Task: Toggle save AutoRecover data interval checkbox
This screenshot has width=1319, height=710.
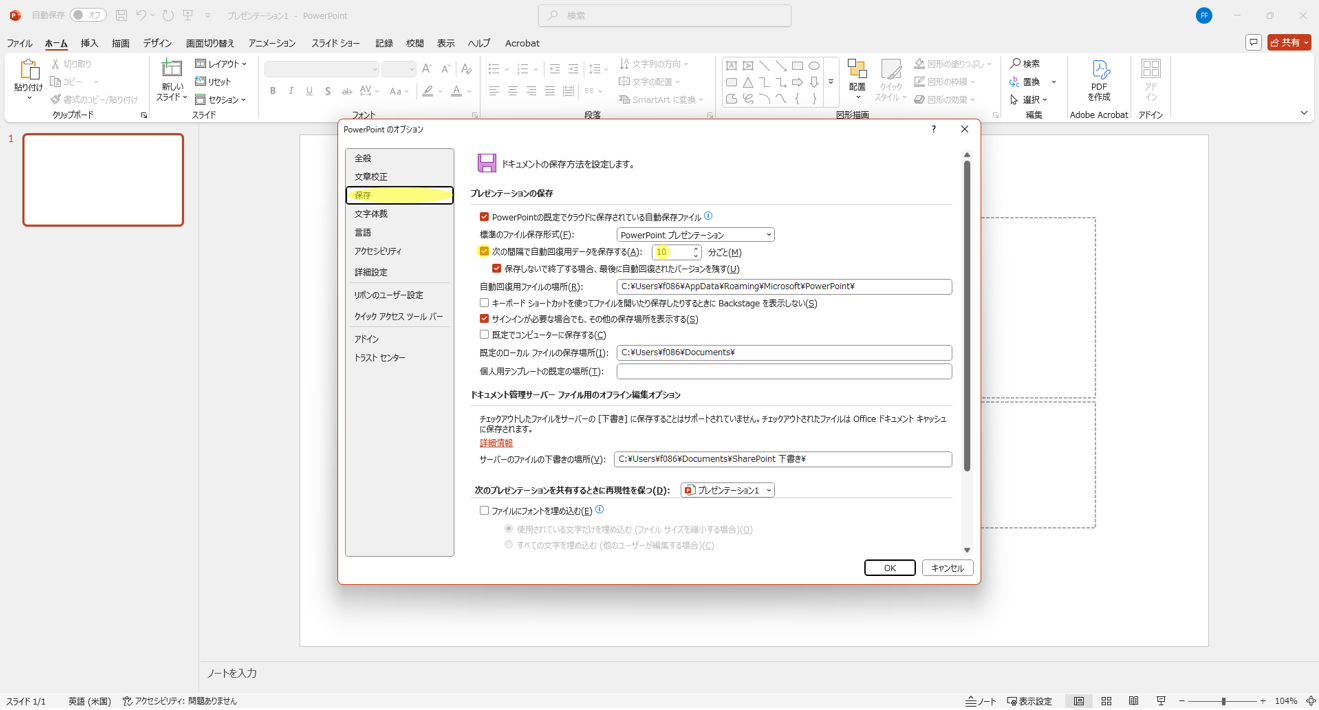Action: click(484, 252)
